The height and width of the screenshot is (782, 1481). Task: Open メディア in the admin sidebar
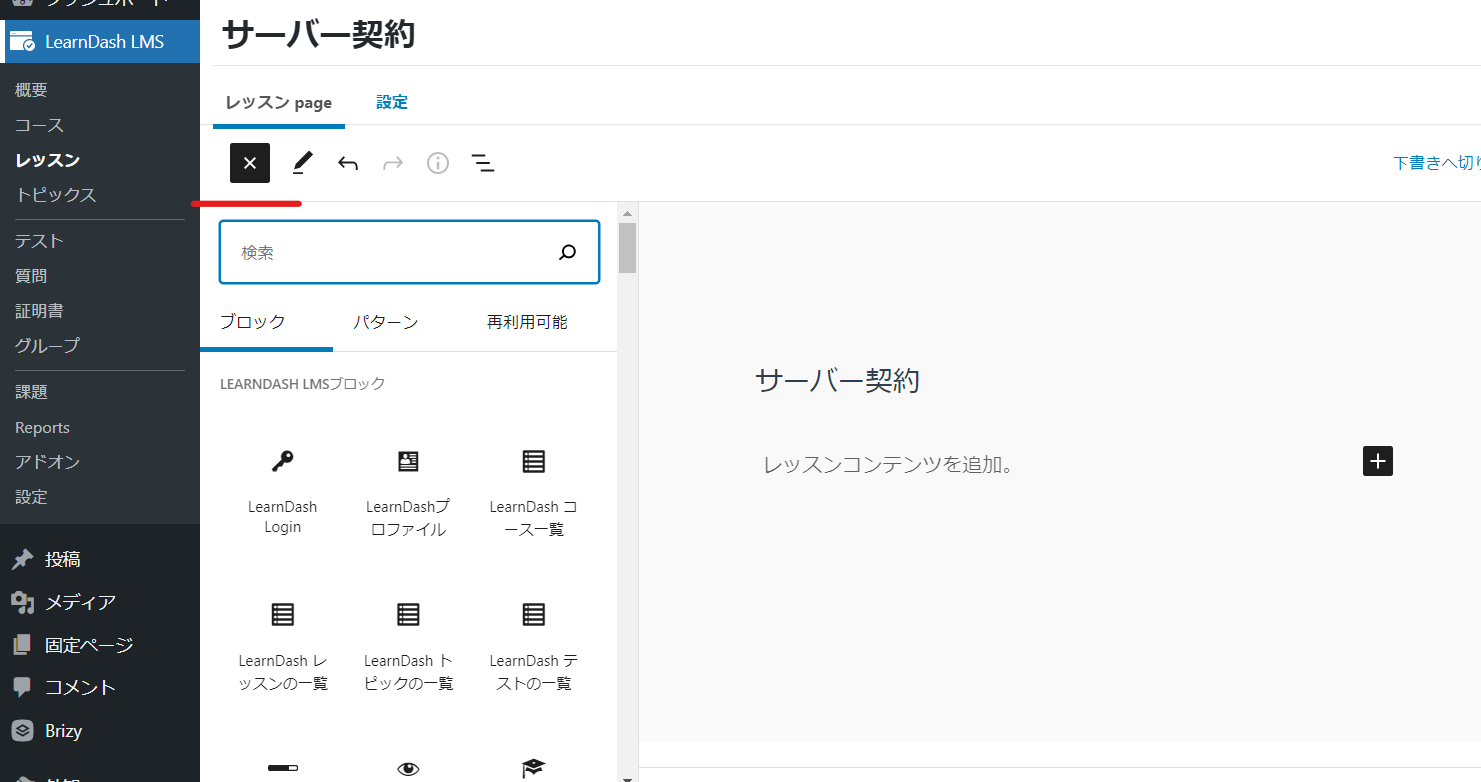click(x=80, y=602)
